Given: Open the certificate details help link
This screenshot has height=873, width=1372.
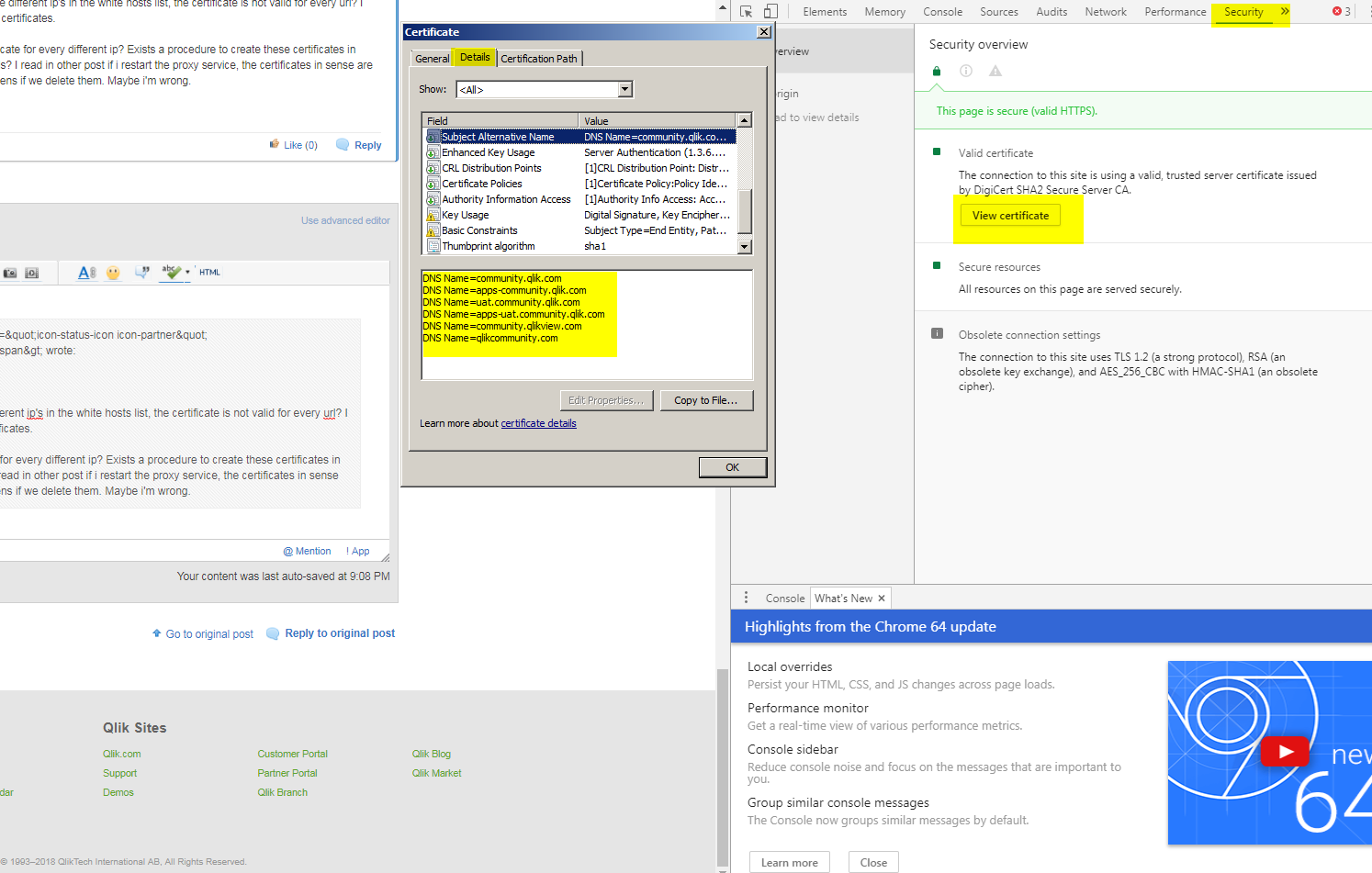Looking at the screenshot, I should click(x=538, y=423).
